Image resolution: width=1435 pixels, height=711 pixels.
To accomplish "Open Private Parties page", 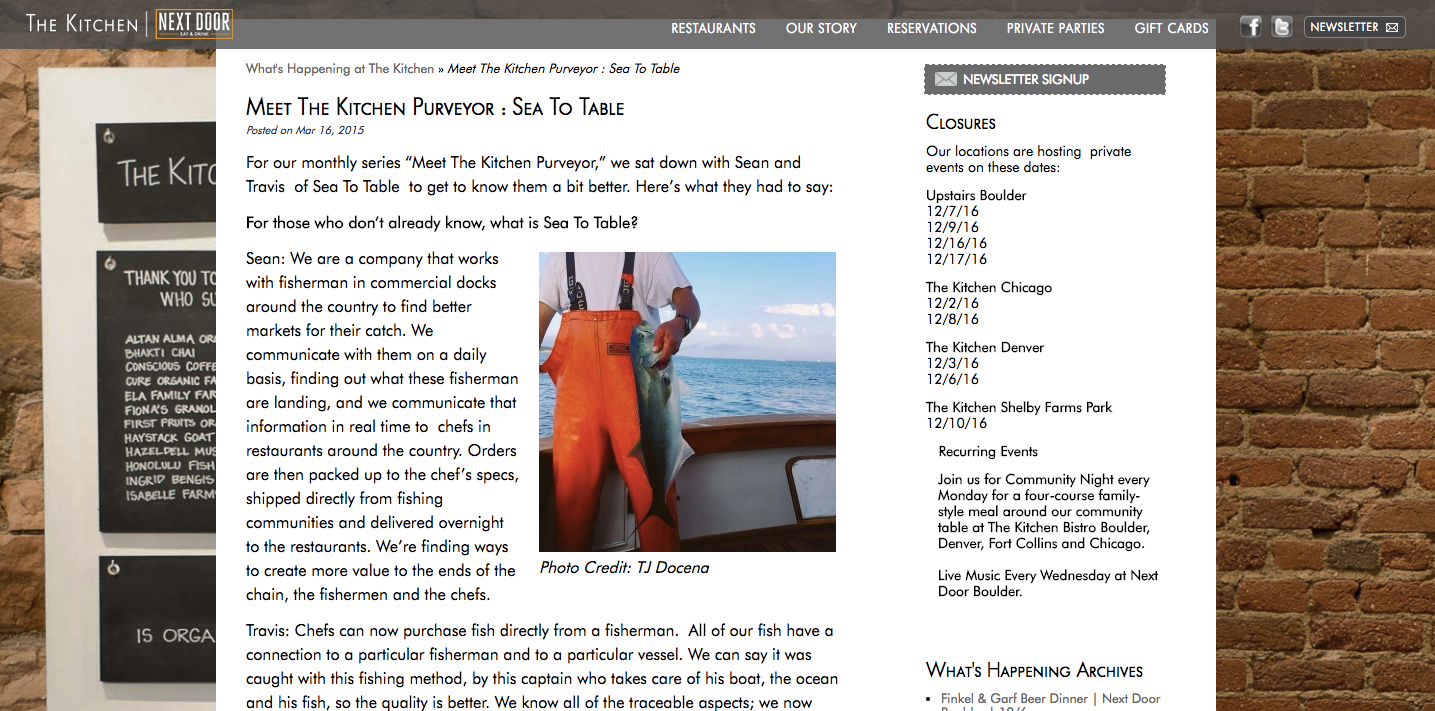I will coord(1055,28).
